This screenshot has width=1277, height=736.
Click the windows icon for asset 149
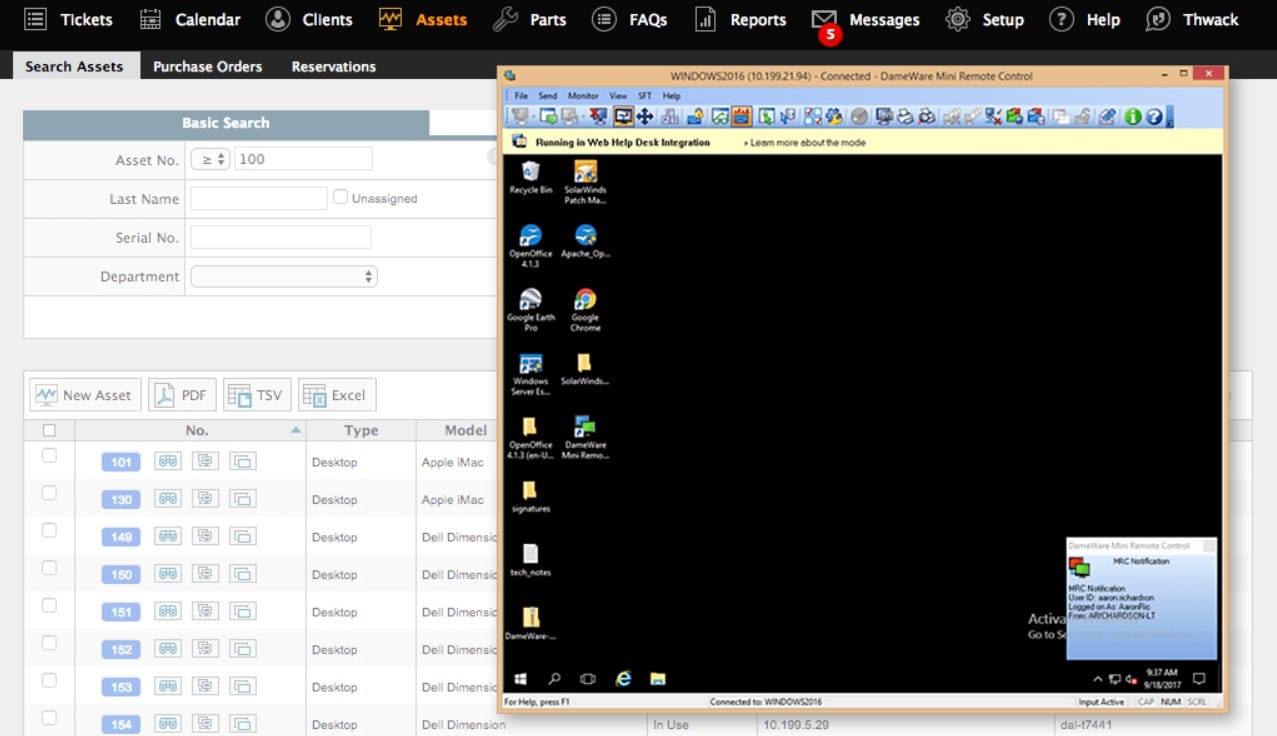pos(242,536)
